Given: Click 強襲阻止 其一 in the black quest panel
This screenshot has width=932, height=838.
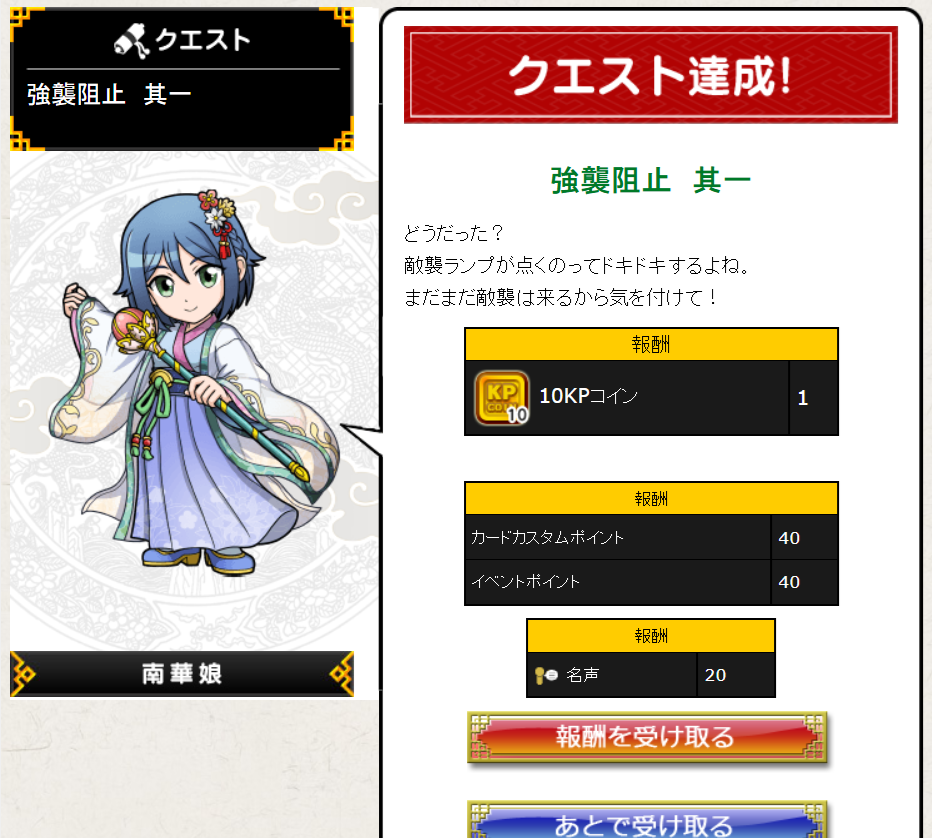Looking at the screenshot, I should click(109, 94).
